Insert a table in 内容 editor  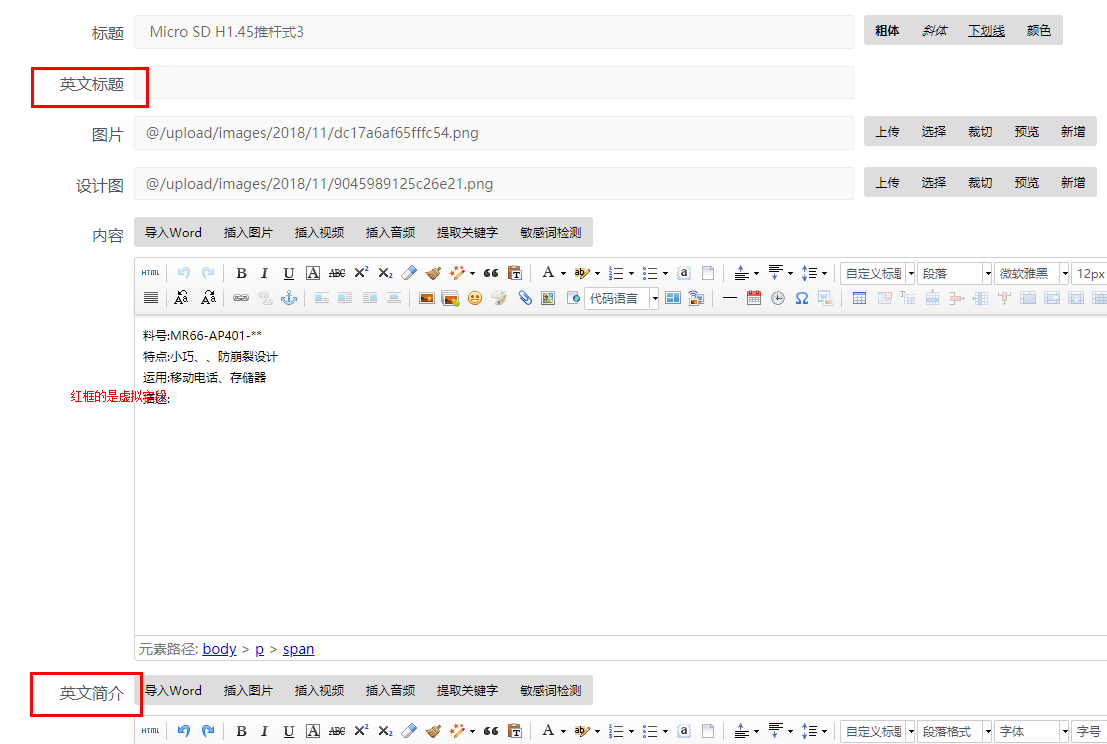point(859,298)
